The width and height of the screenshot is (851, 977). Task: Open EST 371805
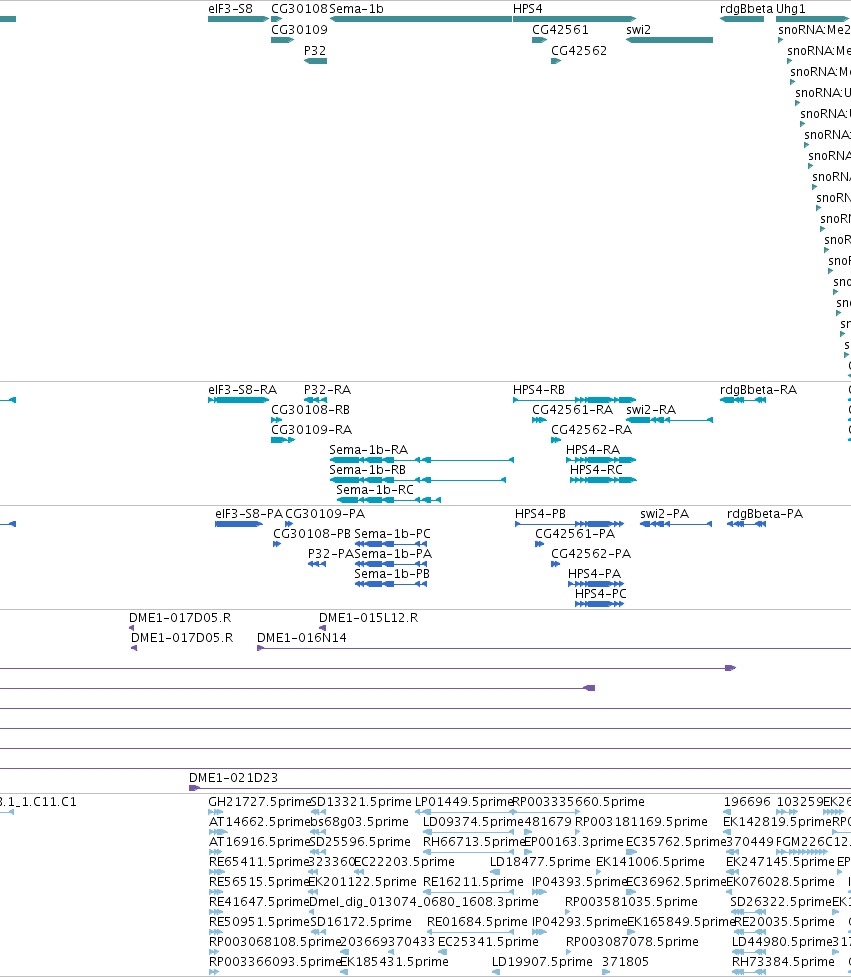click(x=625, y=961)
